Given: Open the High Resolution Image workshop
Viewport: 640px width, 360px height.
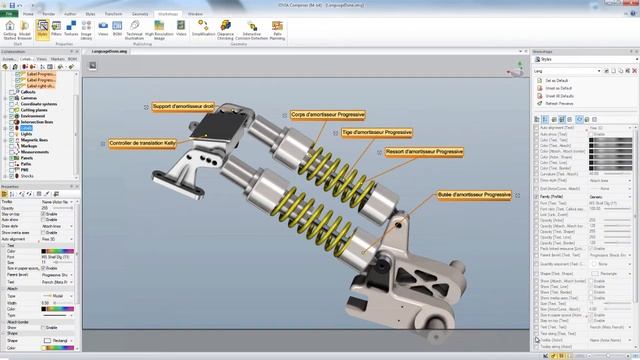Looking at the screenshot, I should coord(159,30).
